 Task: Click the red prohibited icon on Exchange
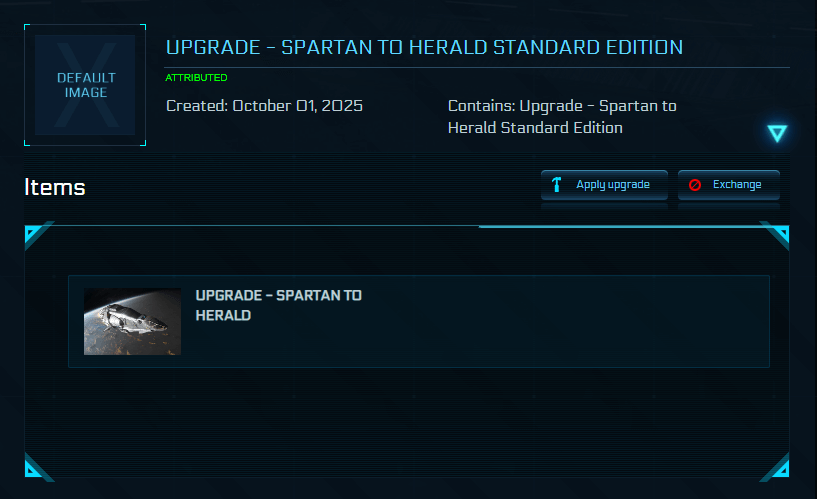(695, 185)
